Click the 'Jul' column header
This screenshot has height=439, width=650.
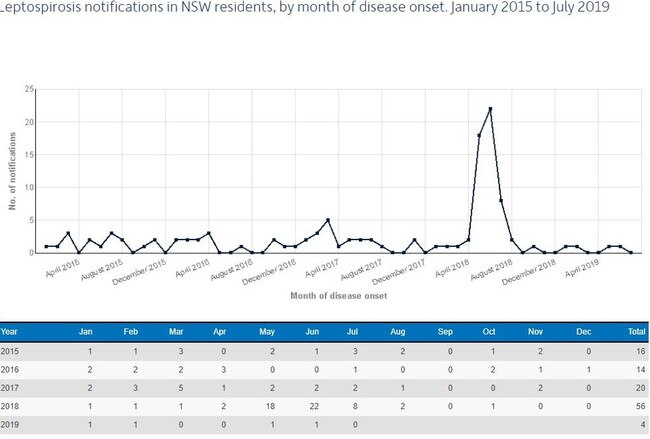[x=352, y=332]
